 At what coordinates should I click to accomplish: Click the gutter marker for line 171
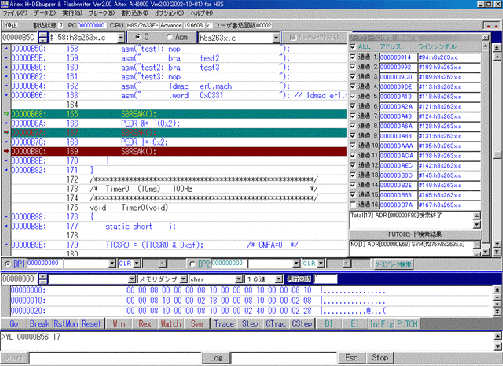(x=6, y=170)
